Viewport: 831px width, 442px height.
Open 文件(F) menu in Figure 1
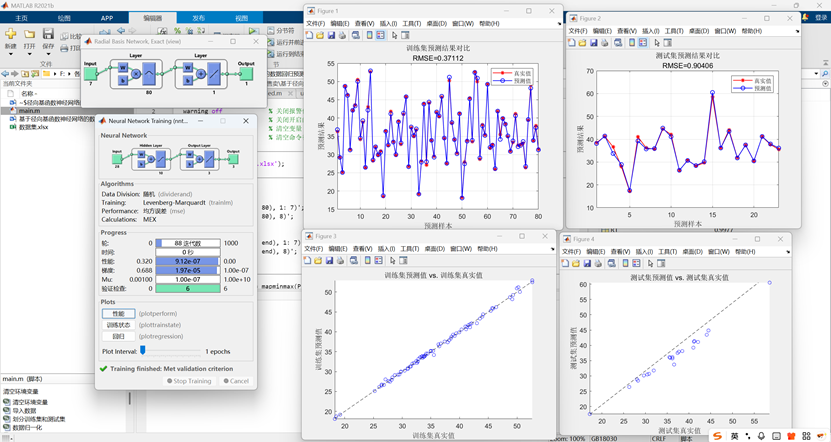(x=315, y=23)
